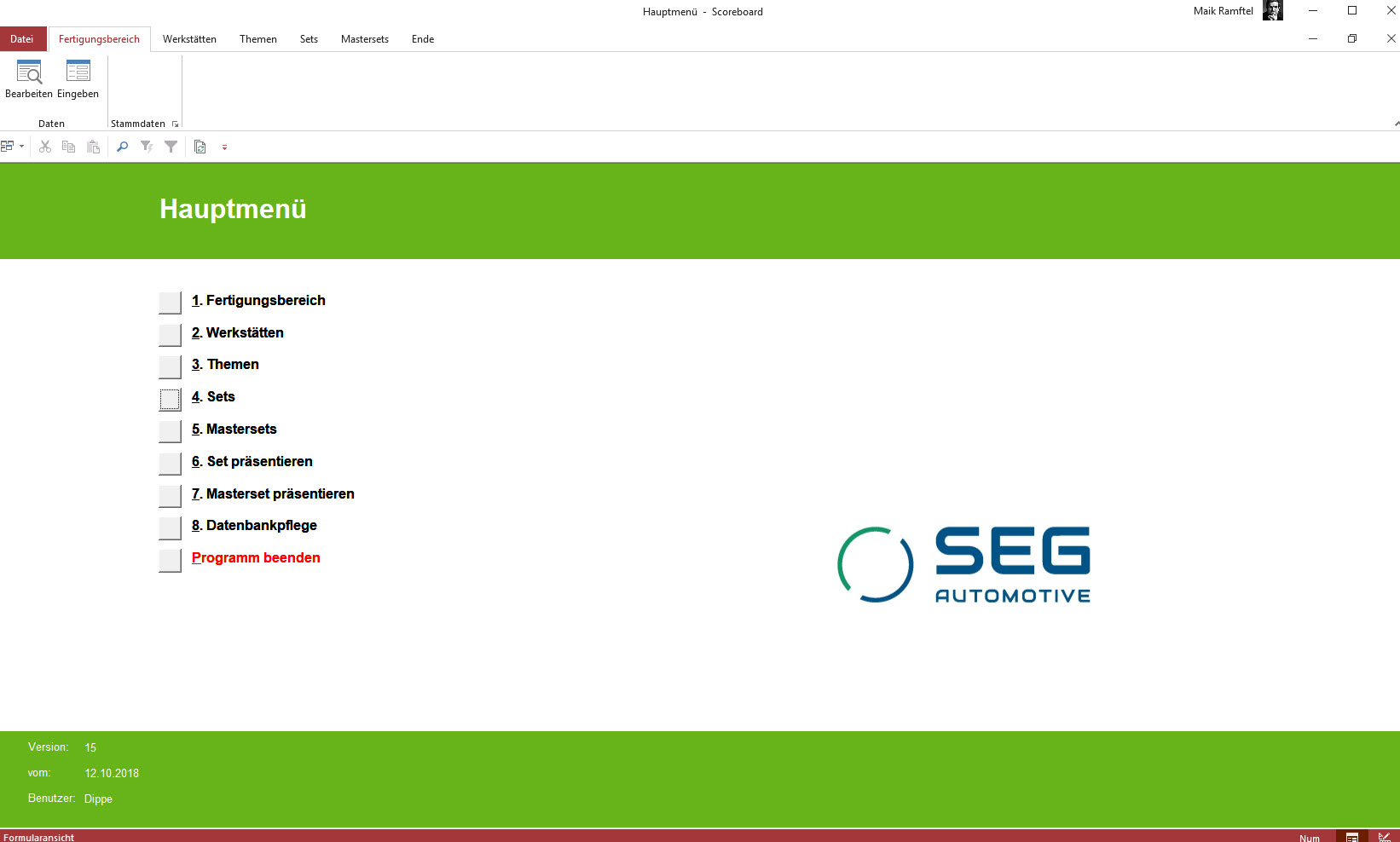
Task: Toggle the filter funnel icon
Action: [171, 147]
